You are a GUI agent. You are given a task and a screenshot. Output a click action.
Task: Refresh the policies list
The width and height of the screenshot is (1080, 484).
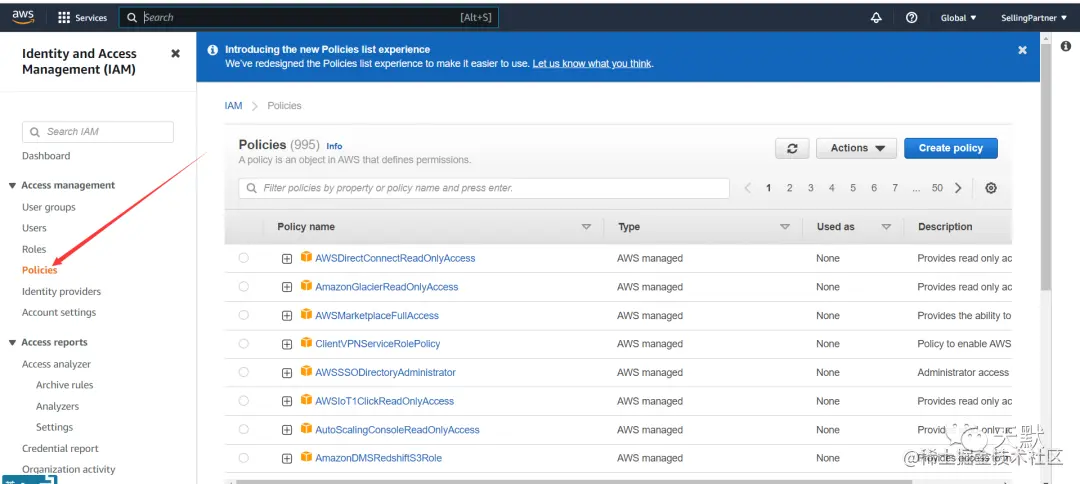click(792, 148)
